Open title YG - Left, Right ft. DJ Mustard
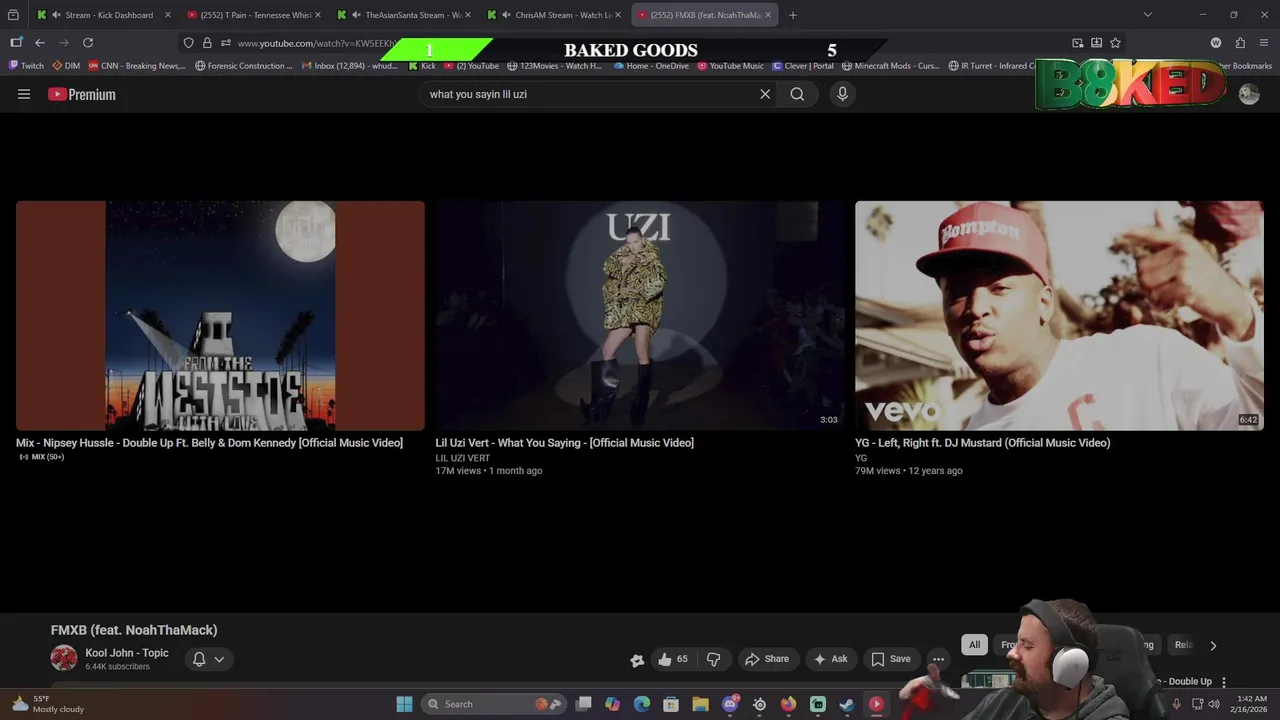This screenshot has width=1280, height=720. (982, 443)
